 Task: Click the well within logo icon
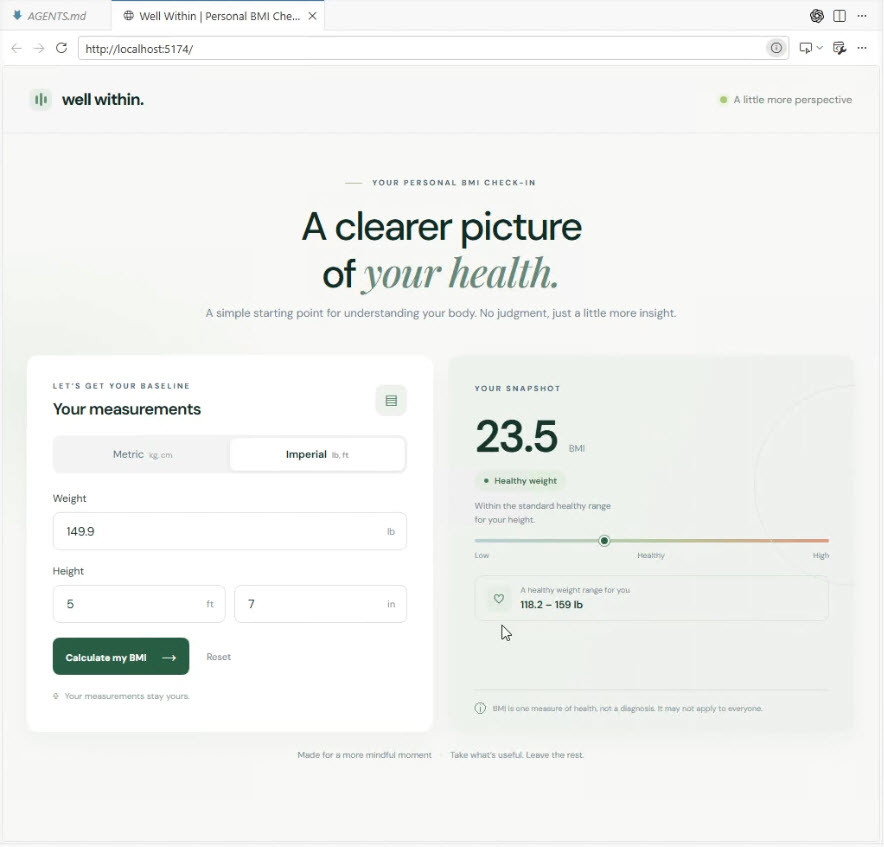(41, 100)
